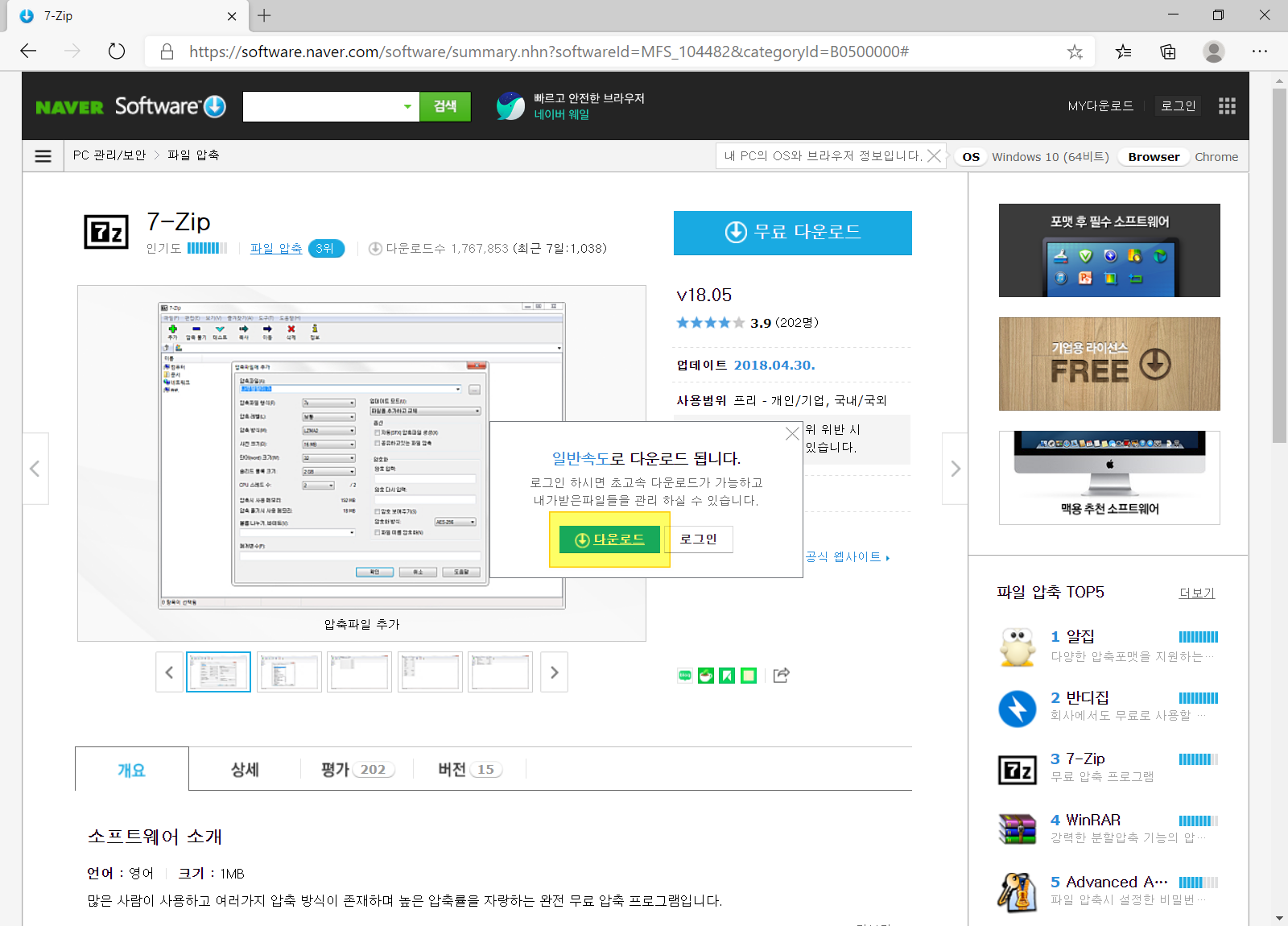Click the main 7-Zip screenshot preview
1288x926 pixels.
361,456
